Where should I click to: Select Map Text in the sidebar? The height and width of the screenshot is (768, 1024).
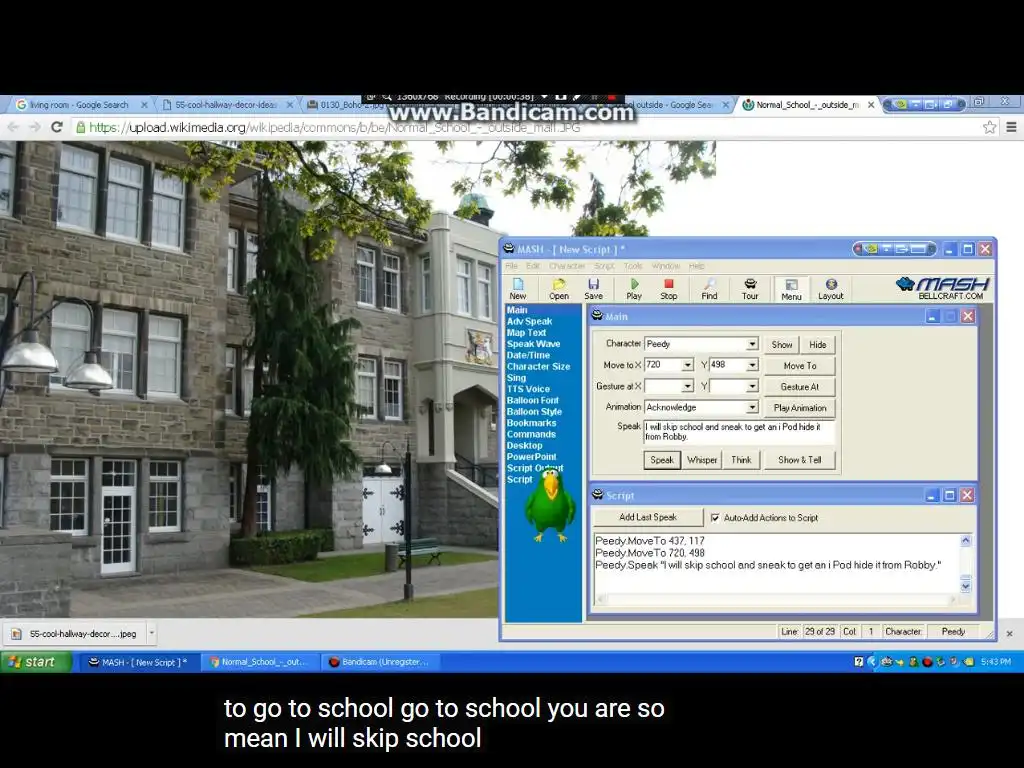[526, 332]
